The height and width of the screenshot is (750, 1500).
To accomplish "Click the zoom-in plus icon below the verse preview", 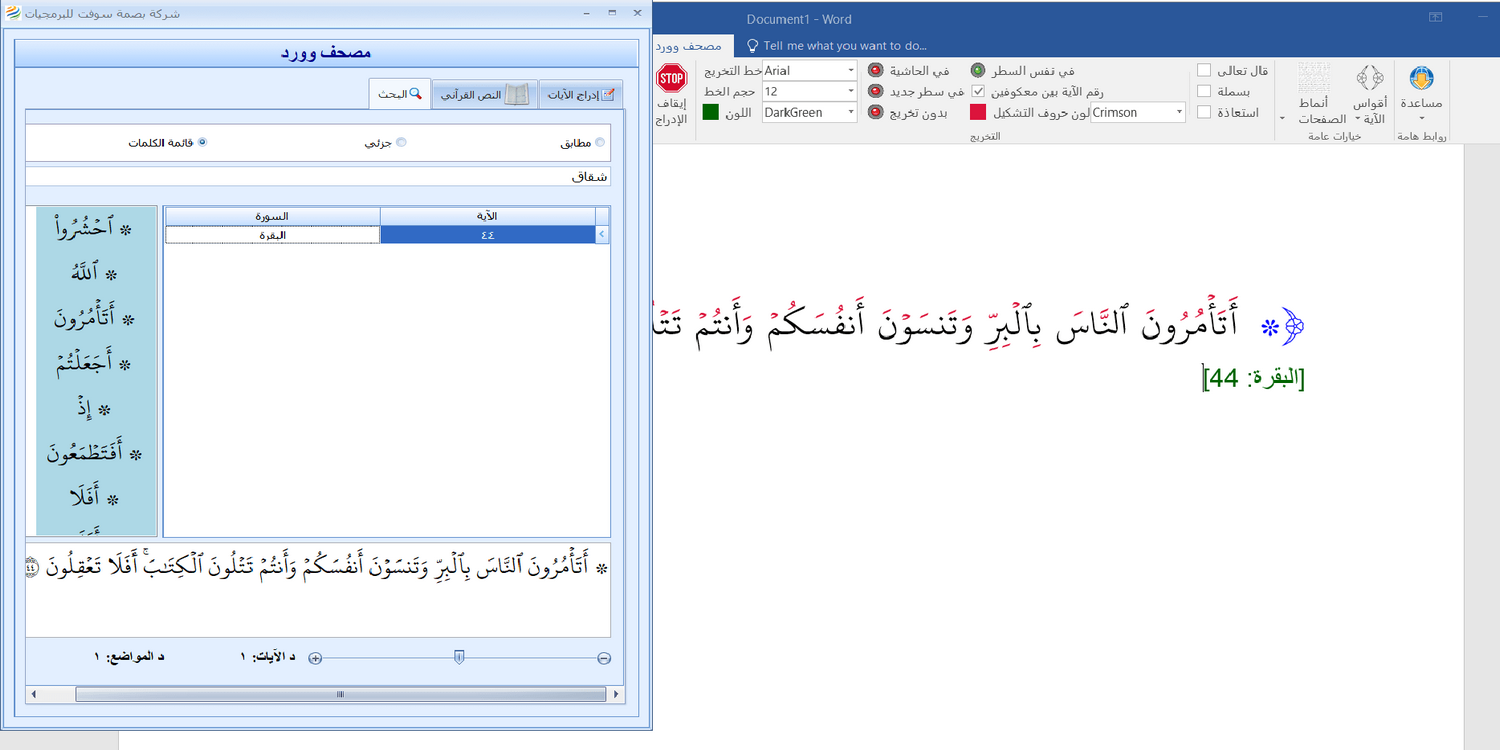I will pos(315,658).
